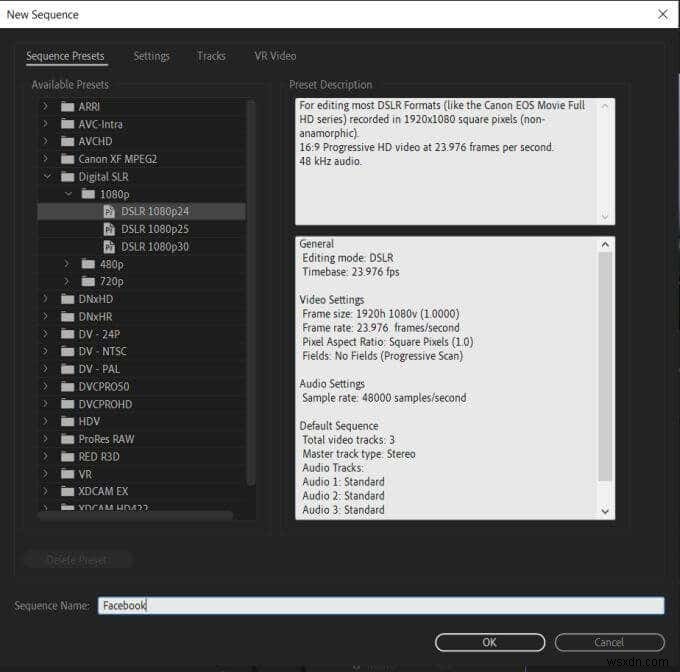Switch to the VR Video tab
This screenshot has height=672, width=680.
point(275,56)
